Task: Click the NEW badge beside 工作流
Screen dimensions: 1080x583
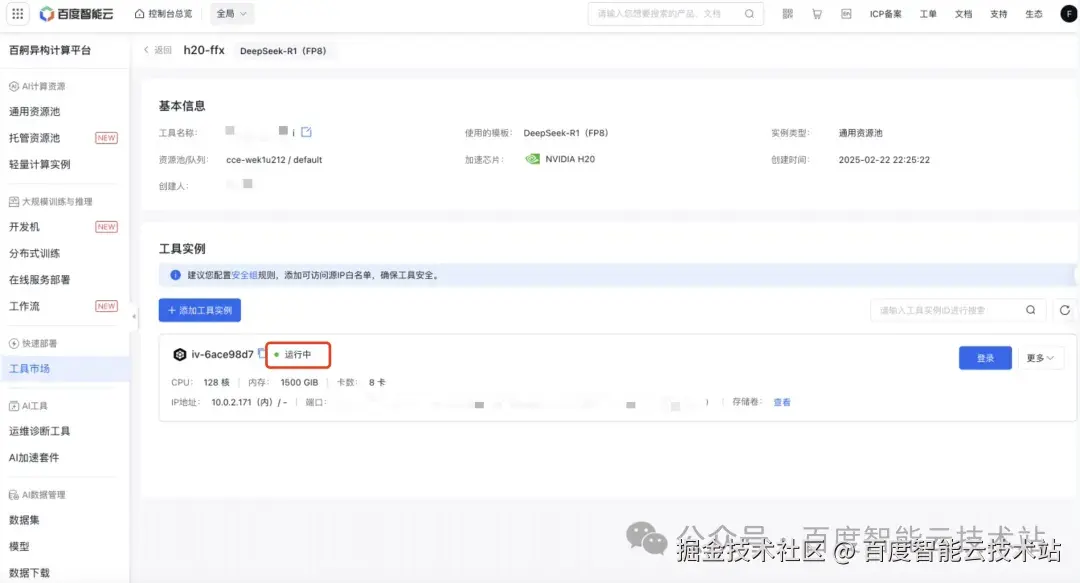Action: pyautogui.click(x=106, y=306)
